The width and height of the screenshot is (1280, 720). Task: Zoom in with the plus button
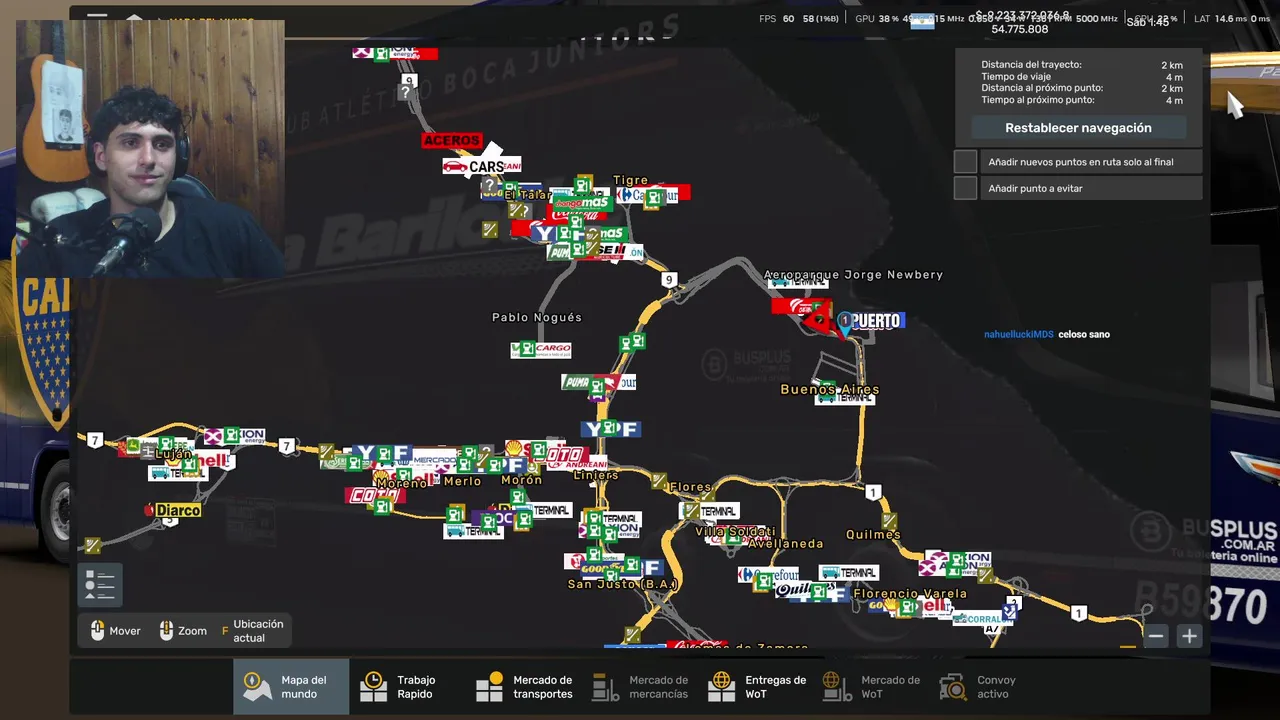click(1189, 636)
